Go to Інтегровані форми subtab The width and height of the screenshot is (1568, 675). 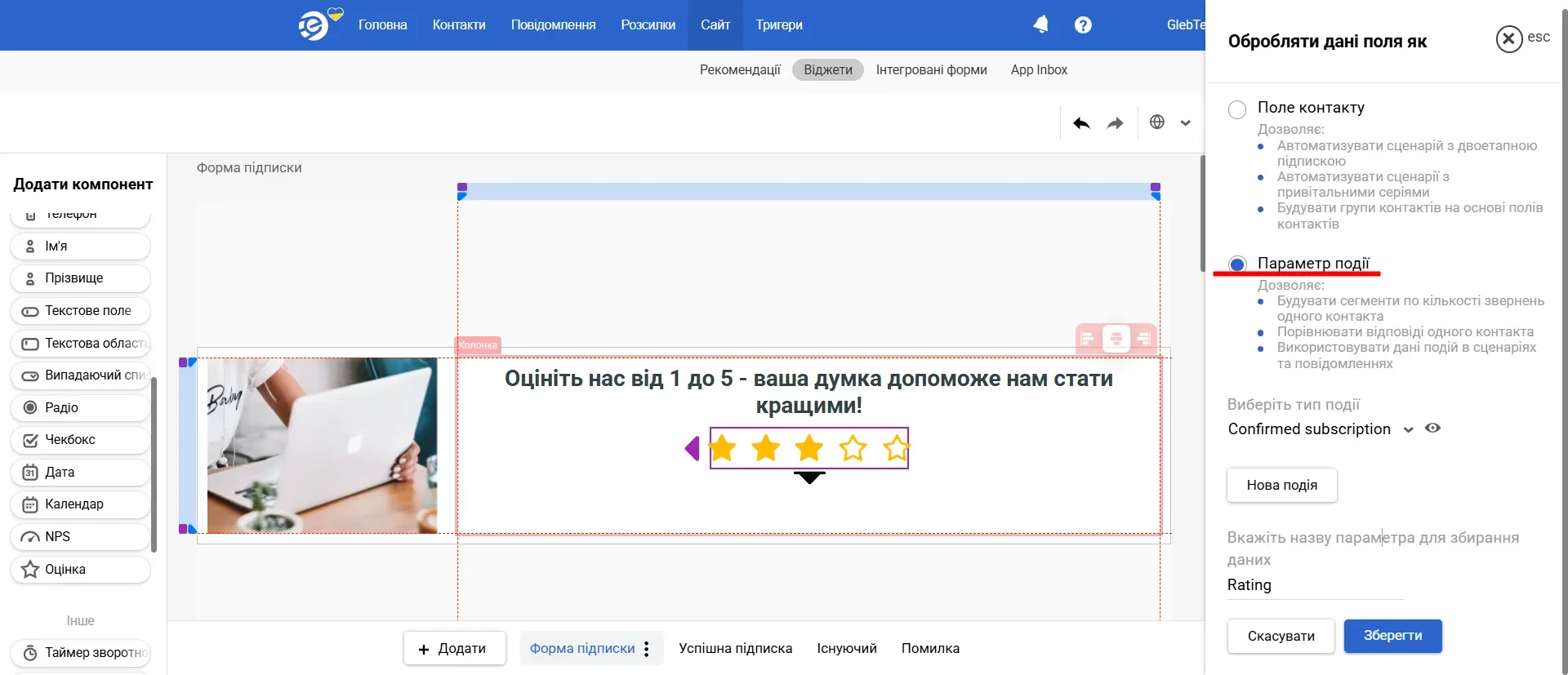click(x=931, y=70)
